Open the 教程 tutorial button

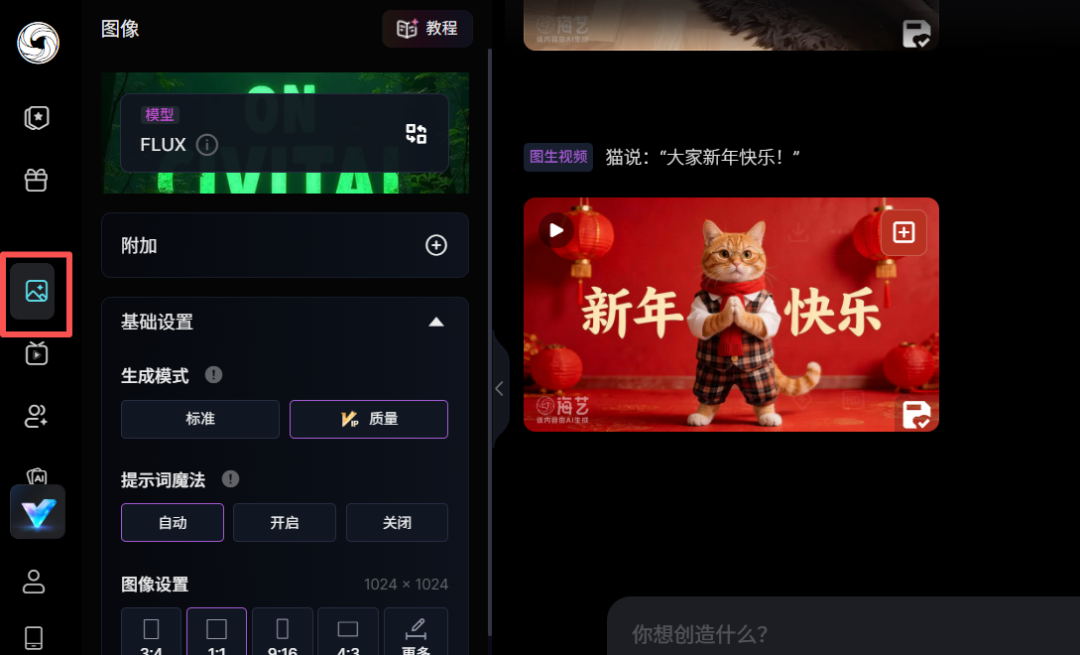click(x=427, y=28)
